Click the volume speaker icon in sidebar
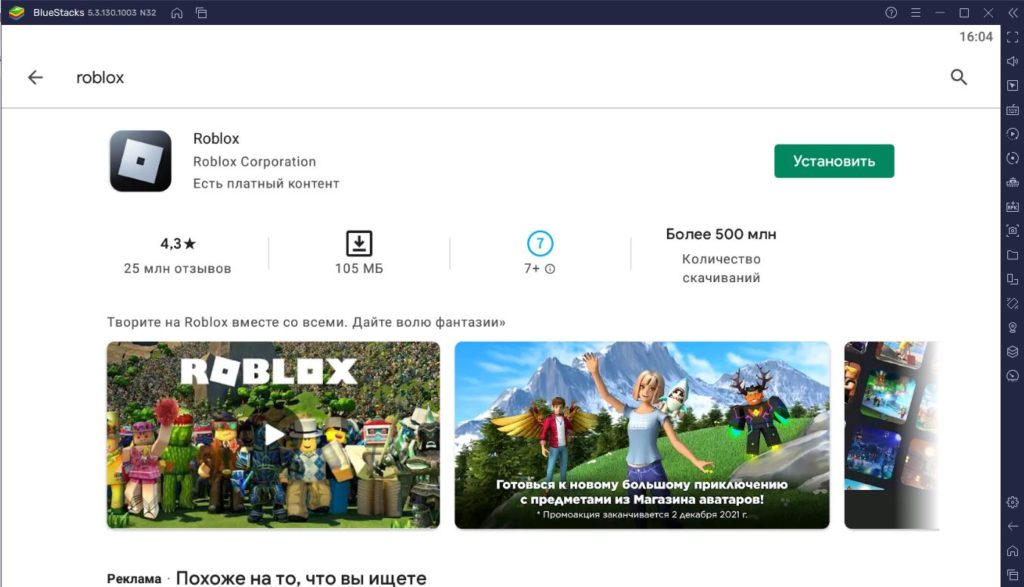The image size is (1024, 587). pos(1012,61)
